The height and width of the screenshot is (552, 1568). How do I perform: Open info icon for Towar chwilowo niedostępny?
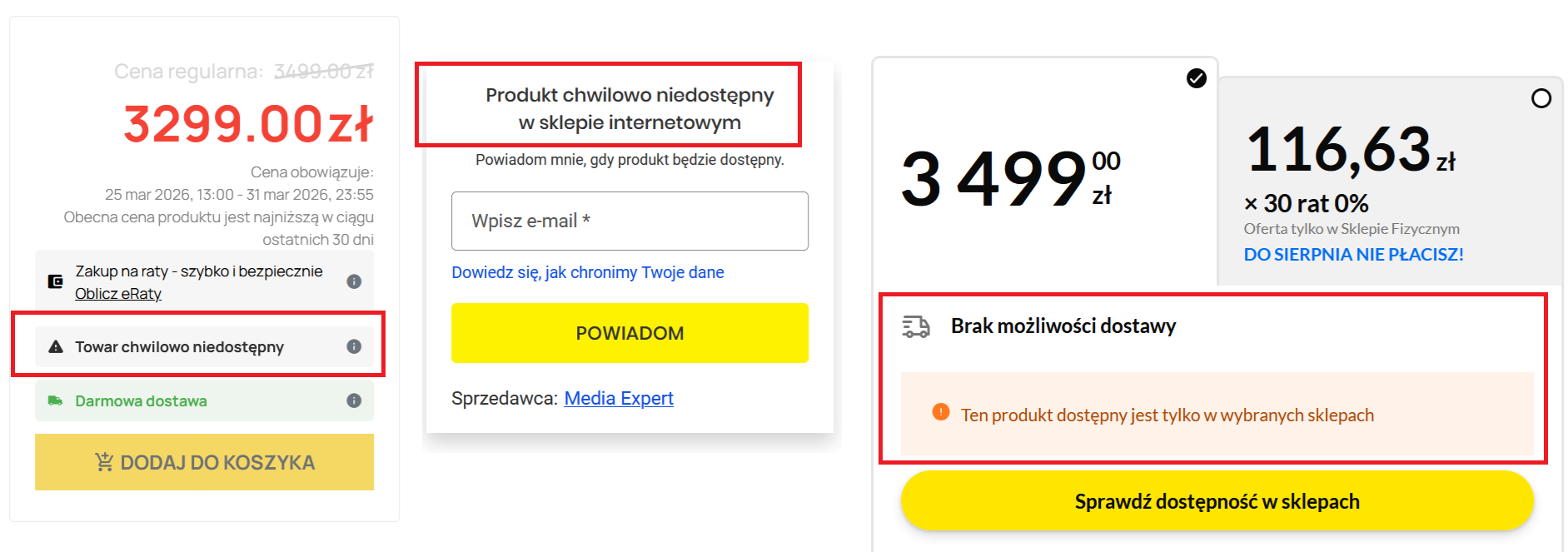354,346
